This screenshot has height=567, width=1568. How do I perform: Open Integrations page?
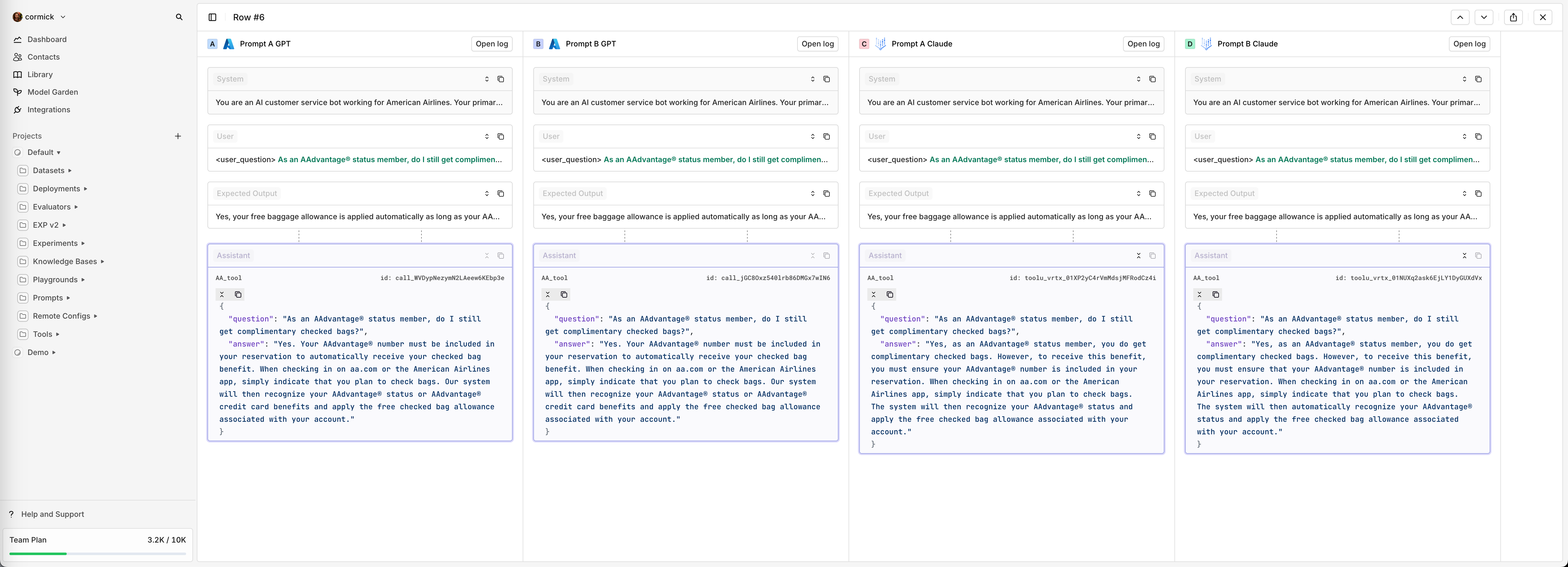tap(49, 110)
